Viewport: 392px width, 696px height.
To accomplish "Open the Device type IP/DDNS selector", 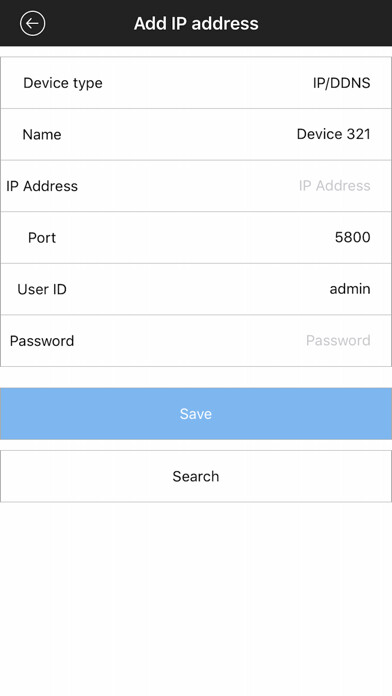I will 196,83.
